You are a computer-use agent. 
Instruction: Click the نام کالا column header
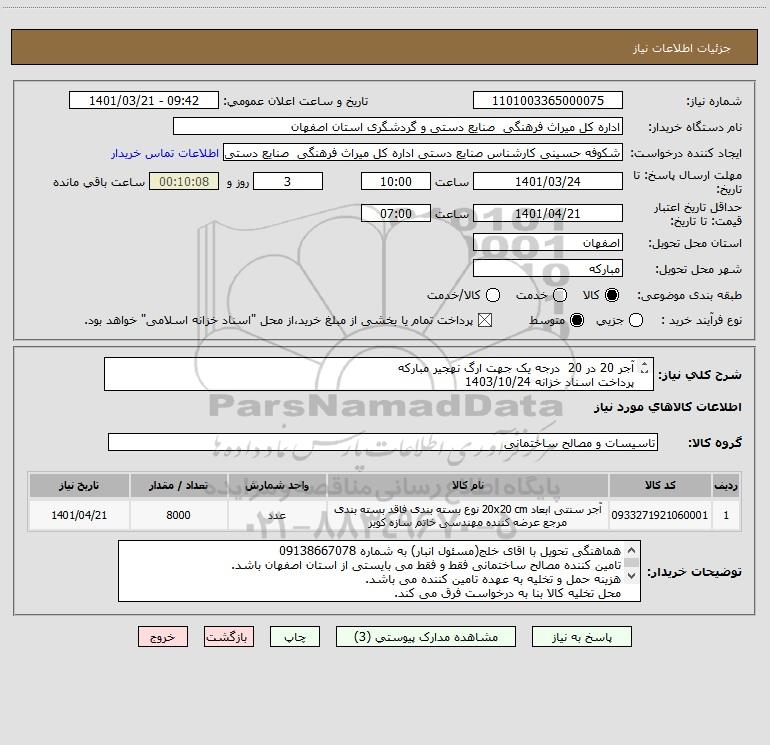(468, 485)
